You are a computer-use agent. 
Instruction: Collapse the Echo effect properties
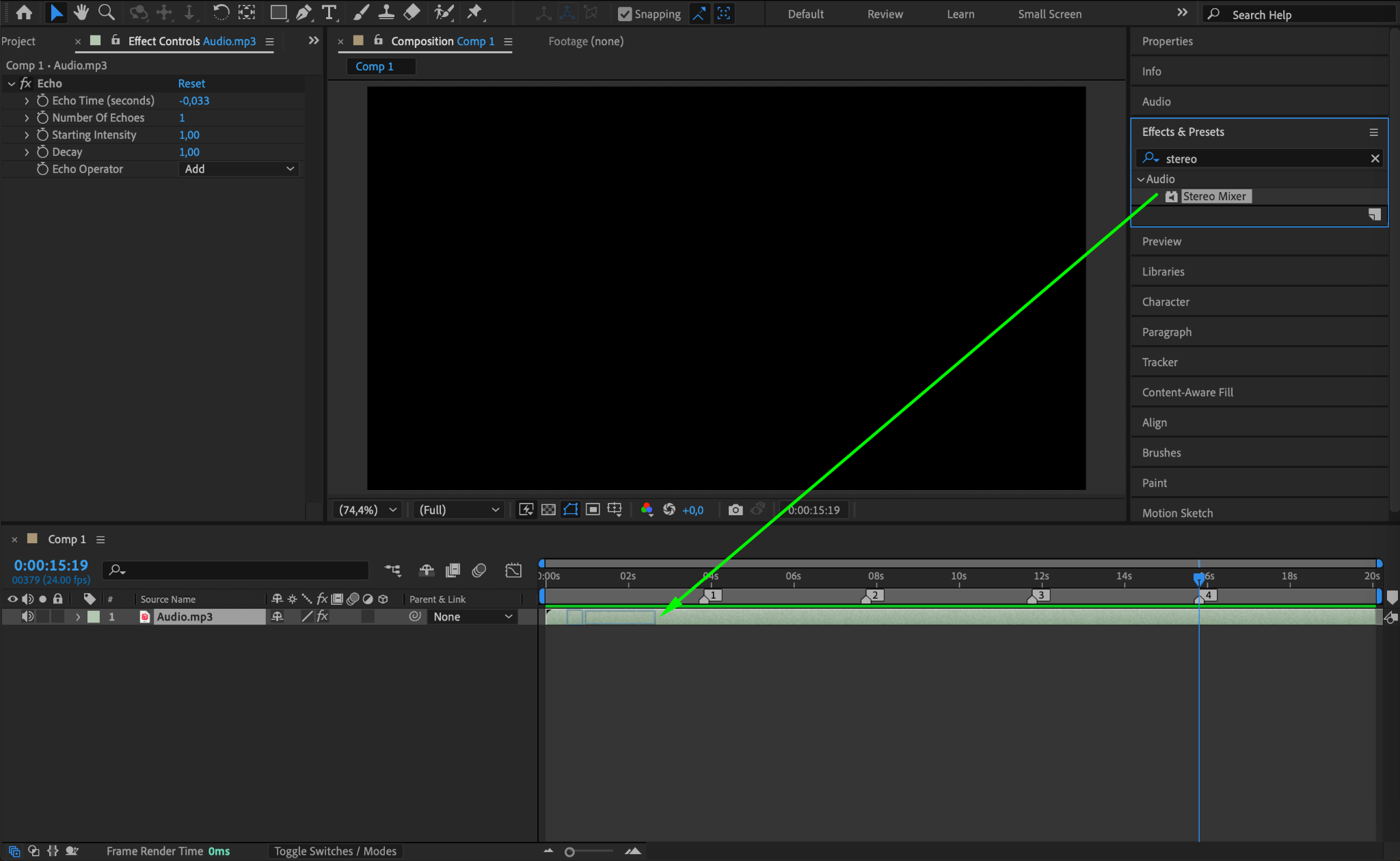click(x=12, y=83)
